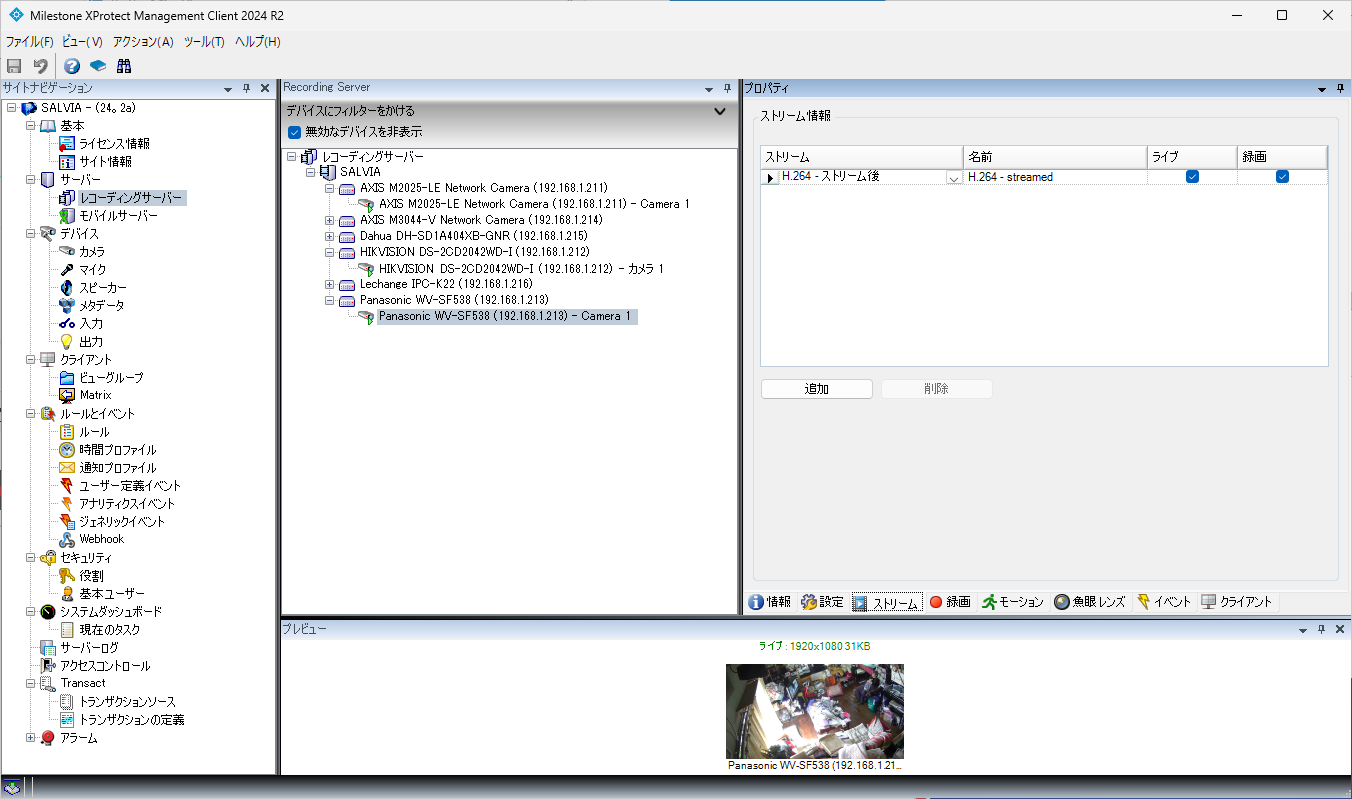
Task: Switch to 魚眼レンズ properties tab
Action: (1089, 602)
